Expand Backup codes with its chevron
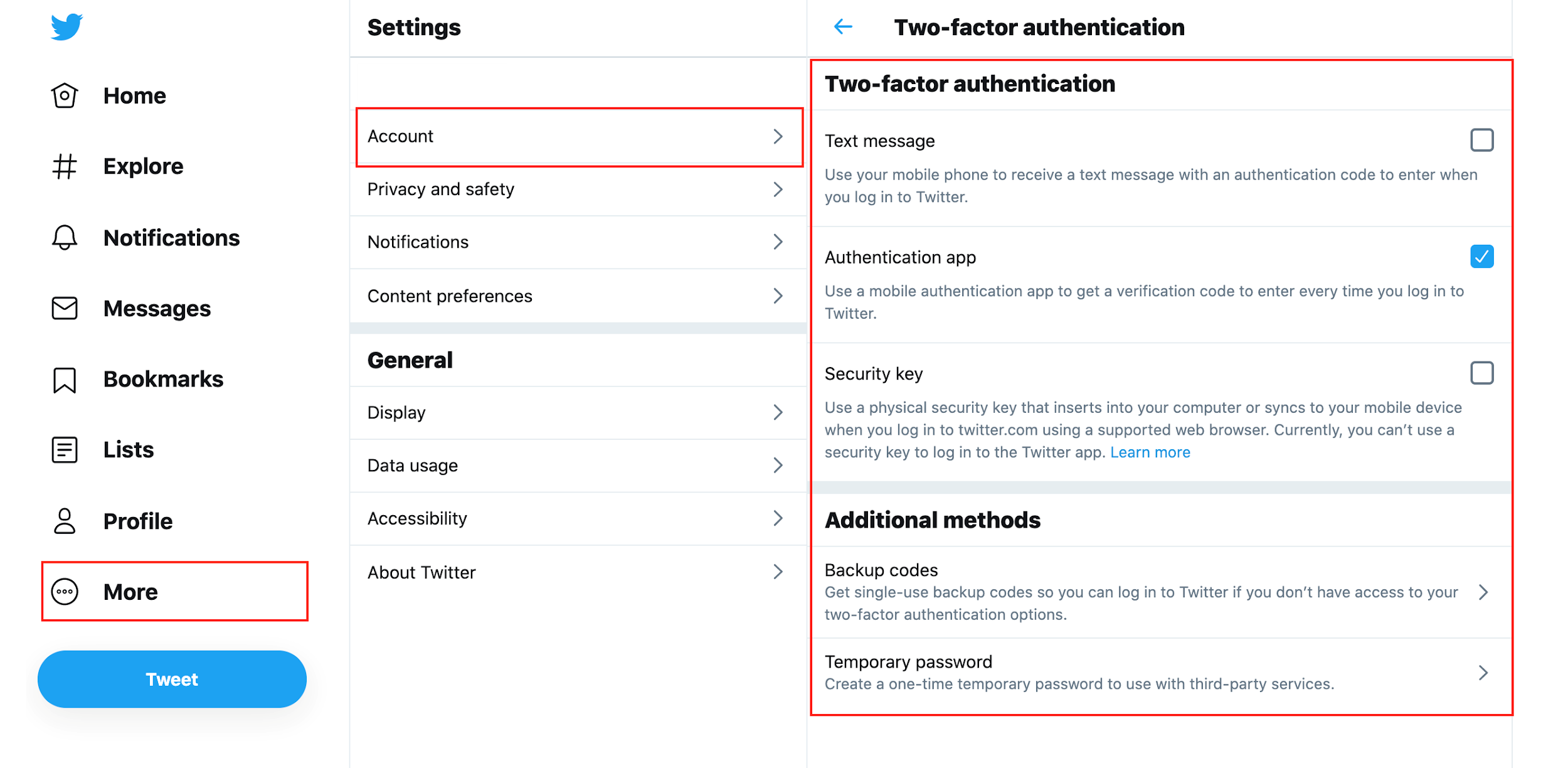The height and width of the screenshot is (768, 1568). [x=1483, y=592]
